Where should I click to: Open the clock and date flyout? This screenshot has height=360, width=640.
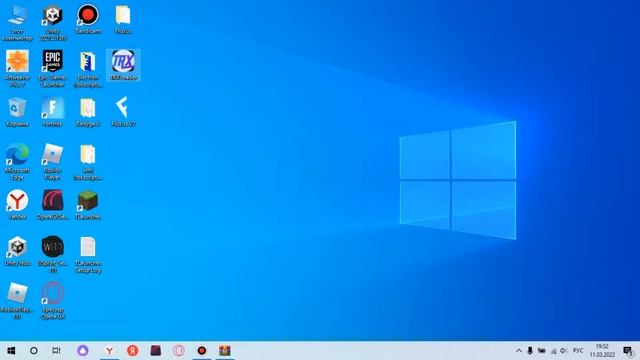pos(602,351)
